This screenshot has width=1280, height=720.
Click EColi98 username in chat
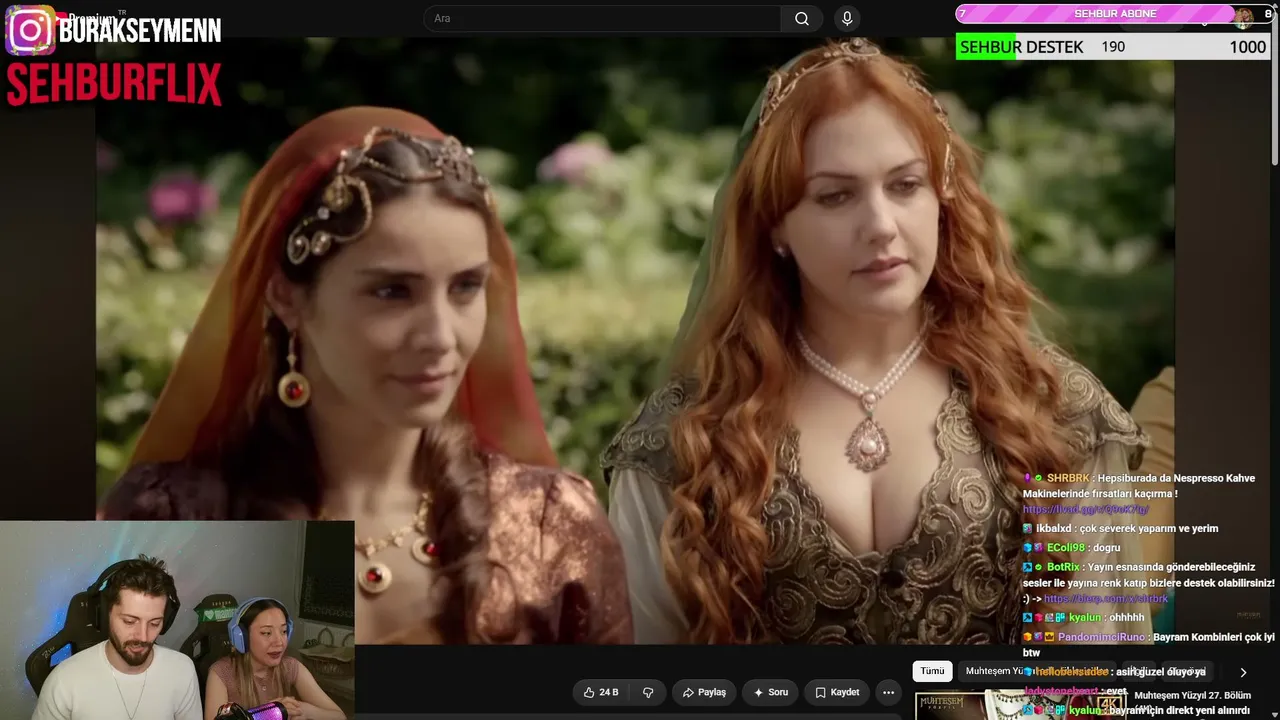(x=1065, y=548)
